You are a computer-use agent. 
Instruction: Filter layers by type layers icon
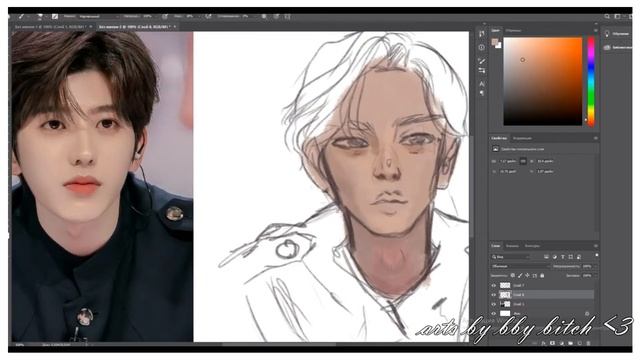click(562, 257)
